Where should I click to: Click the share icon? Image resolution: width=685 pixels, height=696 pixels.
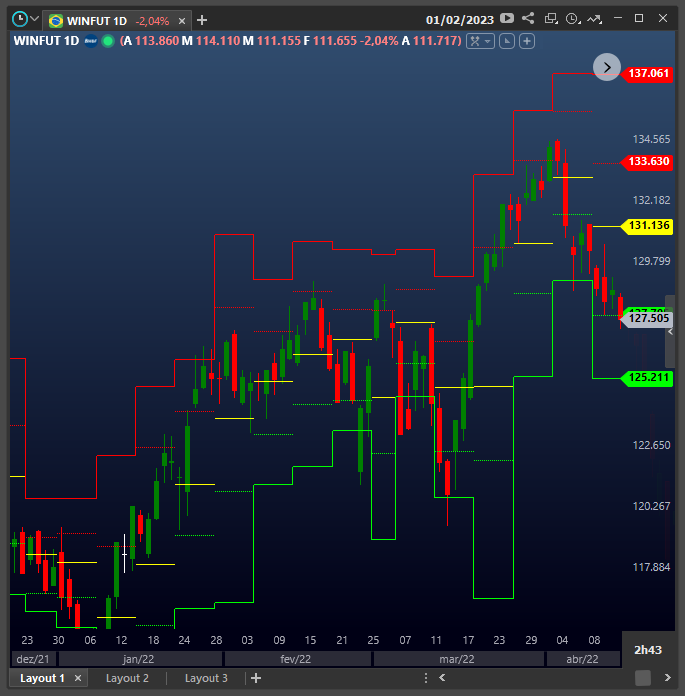528,18
